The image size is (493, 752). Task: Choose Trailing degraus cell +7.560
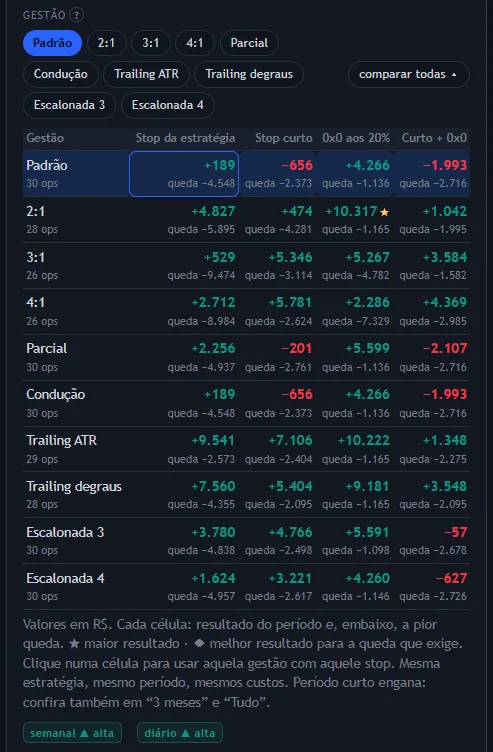pyautogui.click(x=184, y=495)
